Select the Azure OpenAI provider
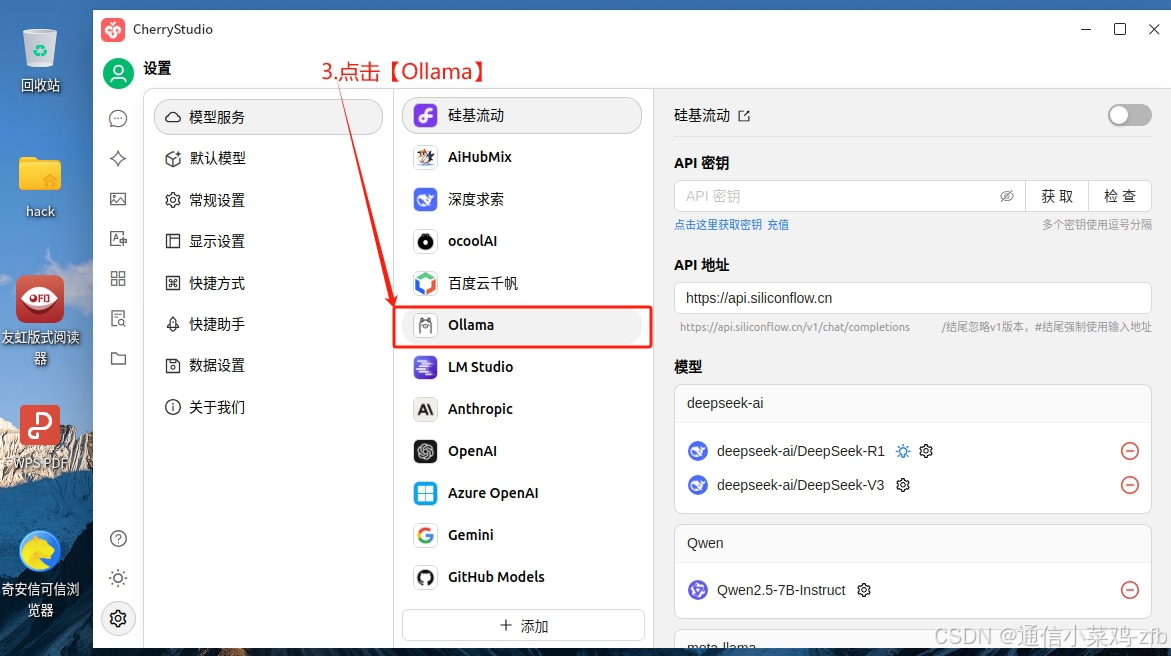Screen dimensions: 1171x656 pos(521,493)
